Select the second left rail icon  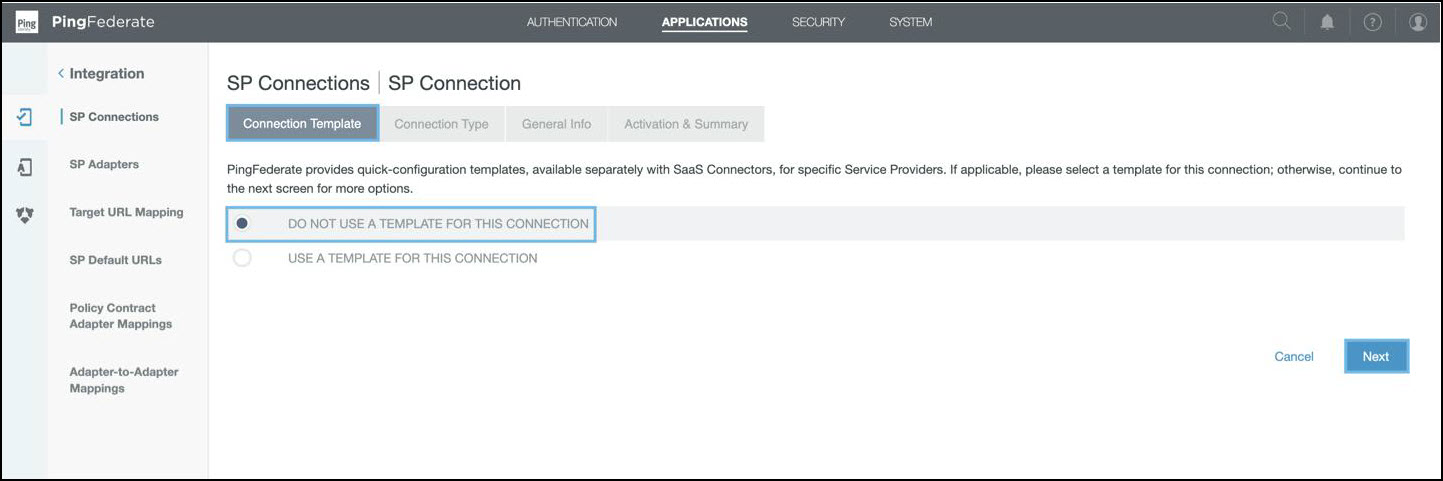pos(25,167)
